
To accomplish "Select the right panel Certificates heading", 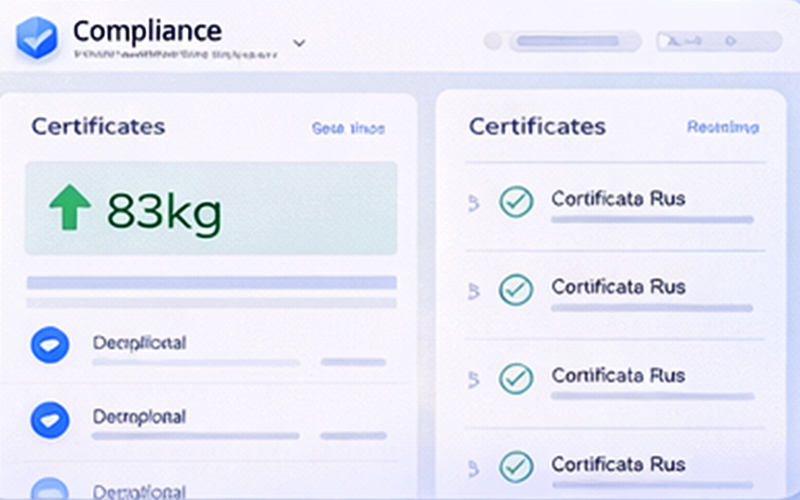I will (x=537, y=127).
